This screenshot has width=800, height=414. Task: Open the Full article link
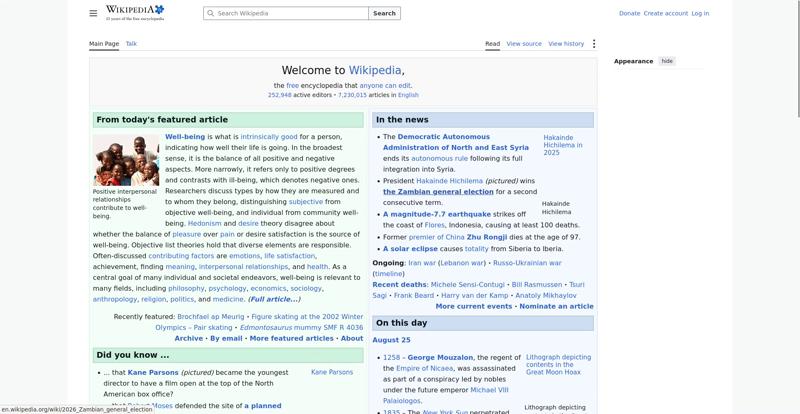point(274,299)
